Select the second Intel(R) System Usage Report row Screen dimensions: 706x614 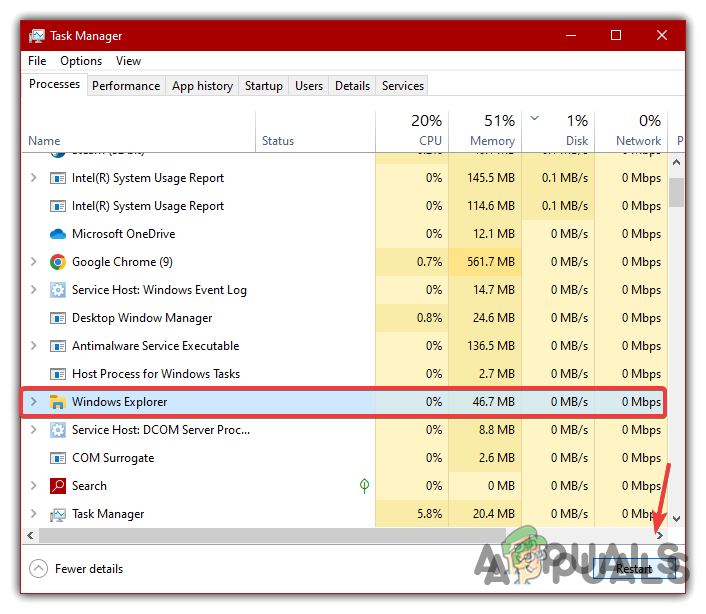pos(344,206)
